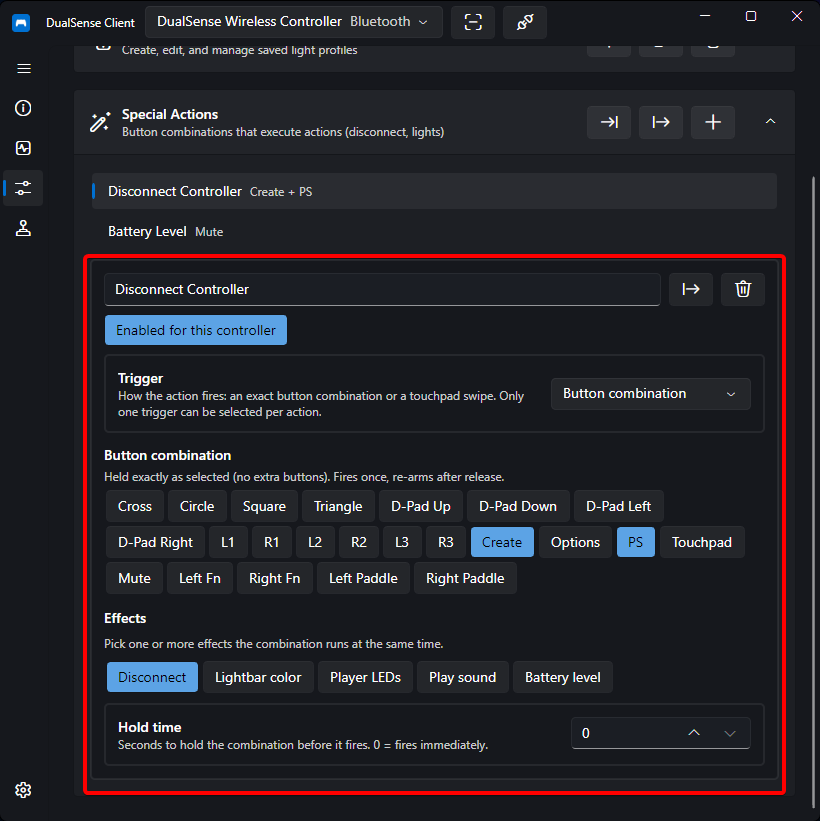Enable the Play sound effect

pos(462,677)
